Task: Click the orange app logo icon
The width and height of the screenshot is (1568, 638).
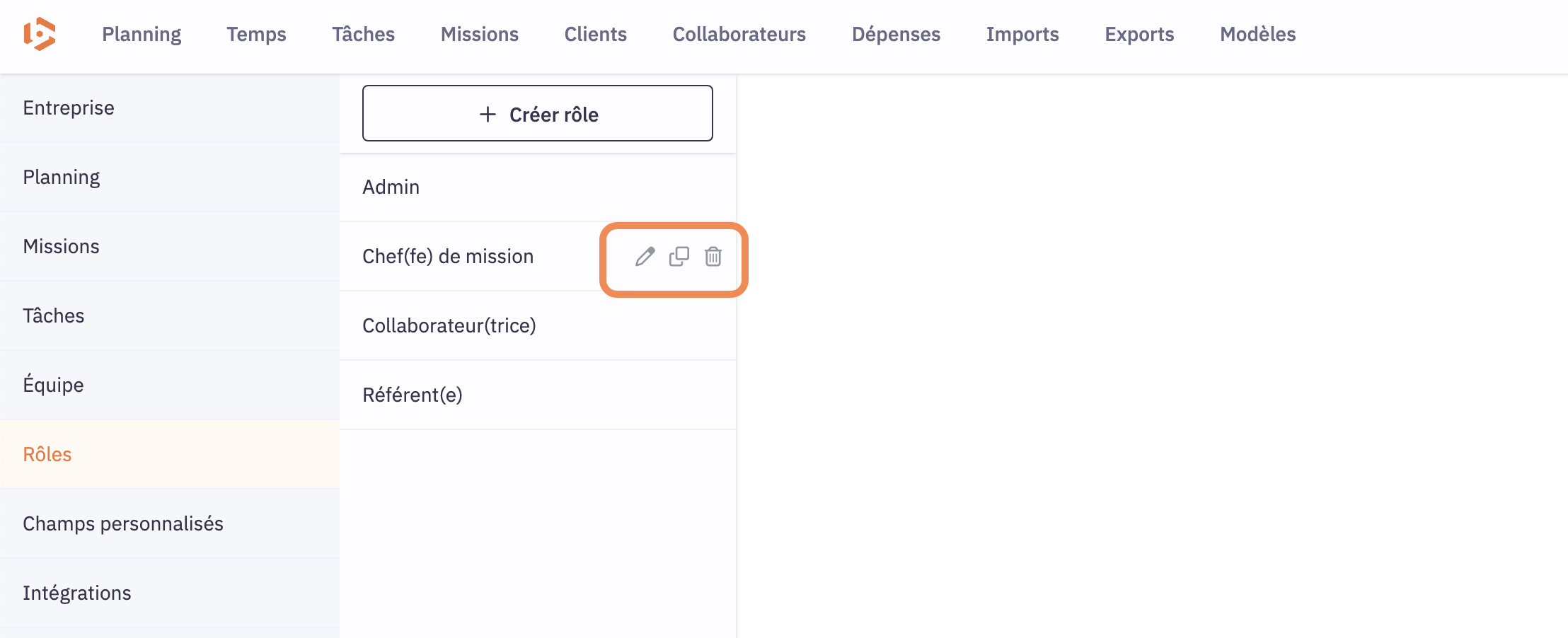Action: (40, 34)
